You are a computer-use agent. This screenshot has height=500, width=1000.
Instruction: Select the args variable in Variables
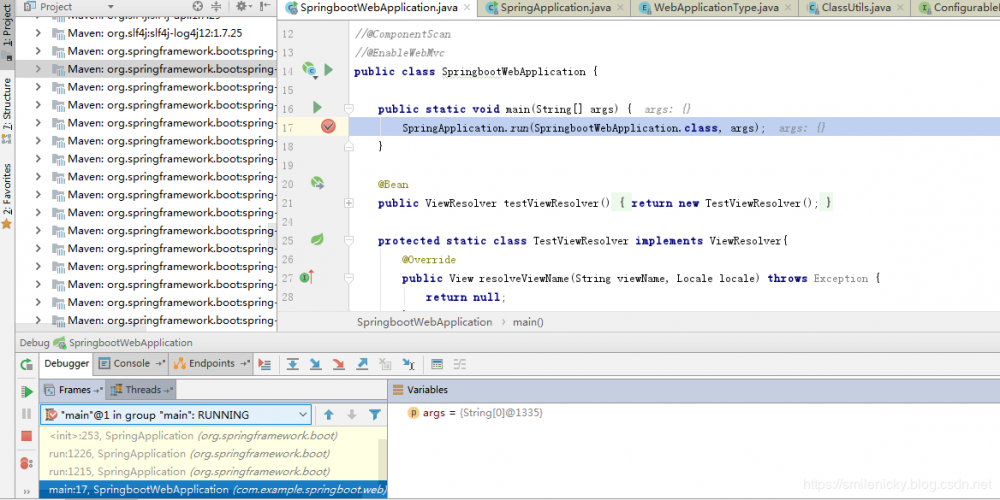[474, 413]
